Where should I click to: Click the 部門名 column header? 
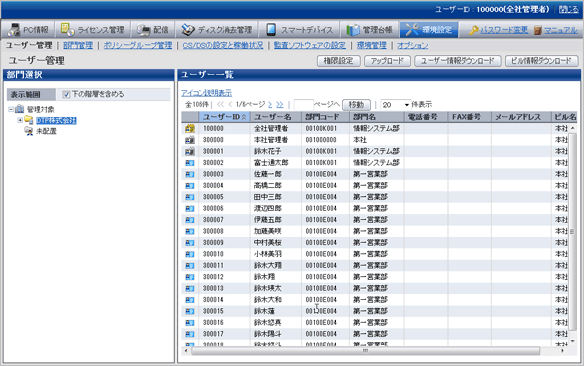(x=377, y=117)
